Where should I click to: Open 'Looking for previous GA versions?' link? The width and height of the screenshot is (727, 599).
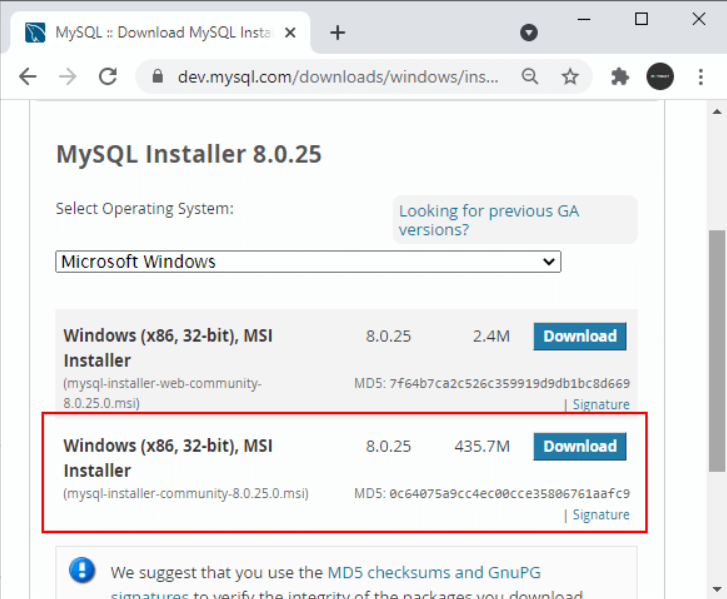point(489,220)
